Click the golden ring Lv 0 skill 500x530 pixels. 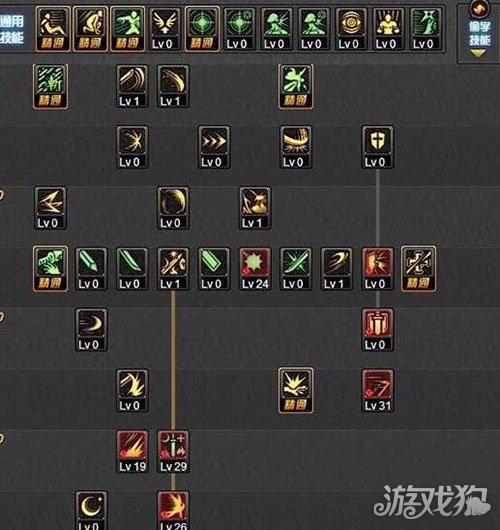(x=173, y=208)
